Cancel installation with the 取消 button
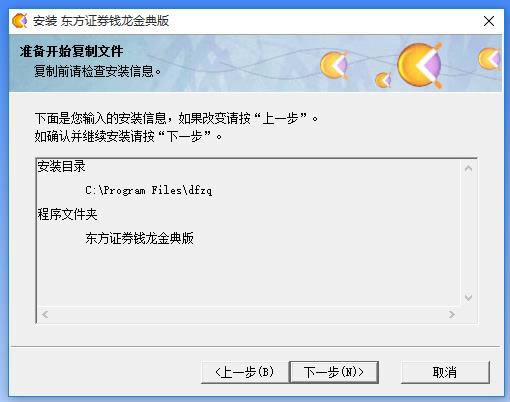The width and height of the screenshot is (510, 402). (x=445, y=372)
